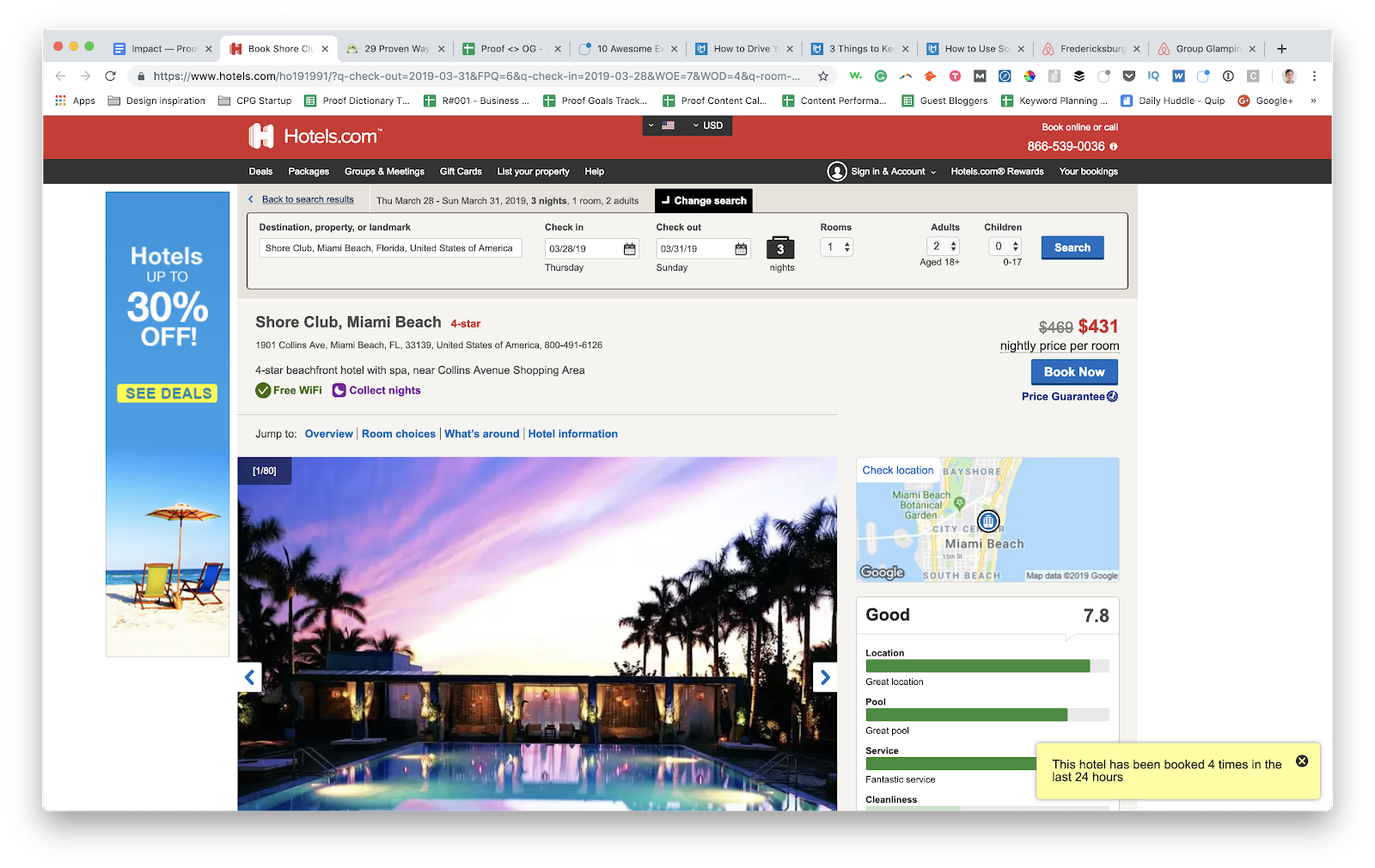Reload the page with refresh icon
1375x868 pixels.
tap(110, 76)
